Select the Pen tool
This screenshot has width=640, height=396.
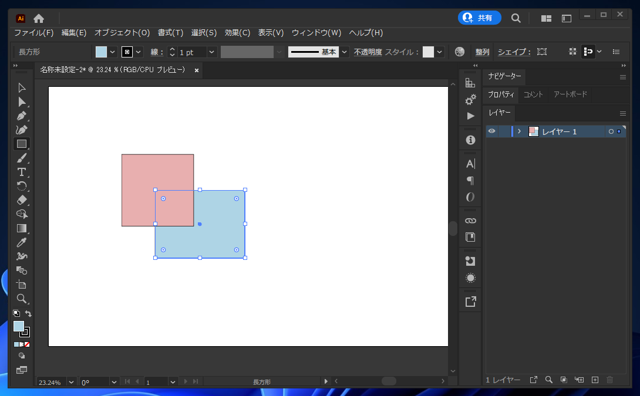coord(22,116)
